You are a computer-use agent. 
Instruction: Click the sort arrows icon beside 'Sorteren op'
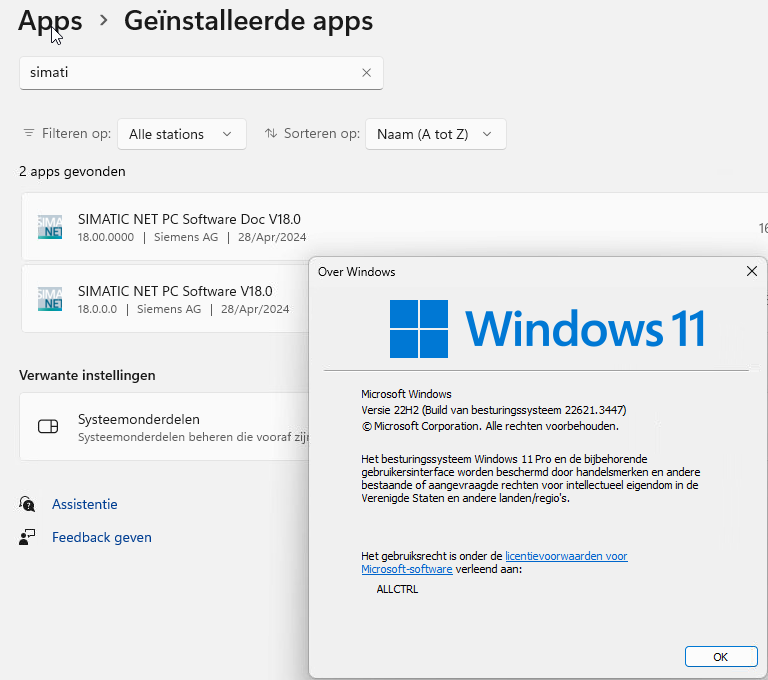[x=271, y=133]
